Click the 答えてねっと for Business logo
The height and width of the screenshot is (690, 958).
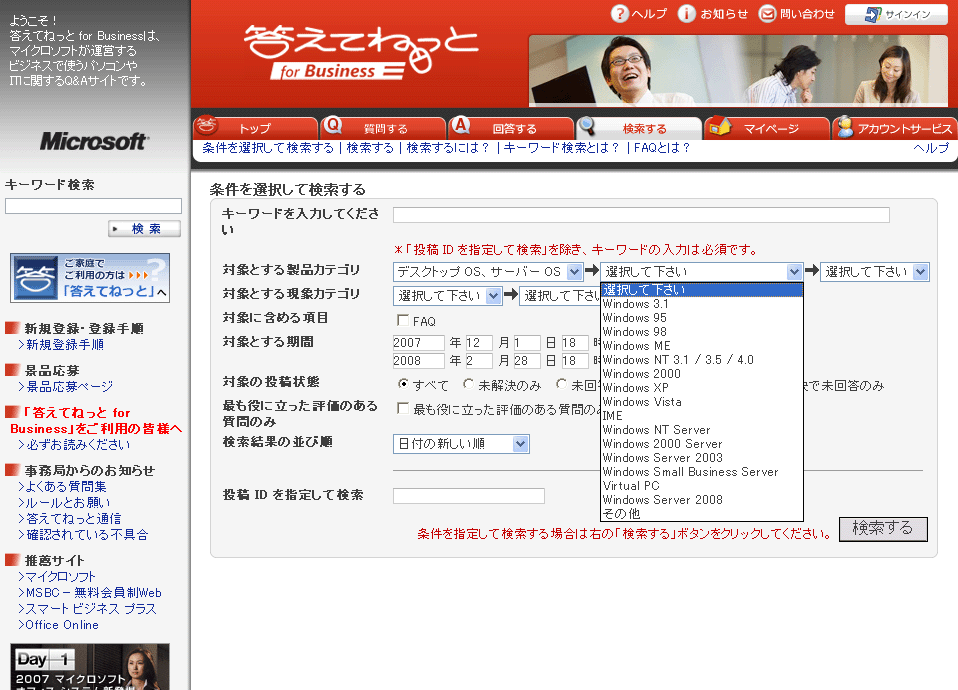click(361, 50)
